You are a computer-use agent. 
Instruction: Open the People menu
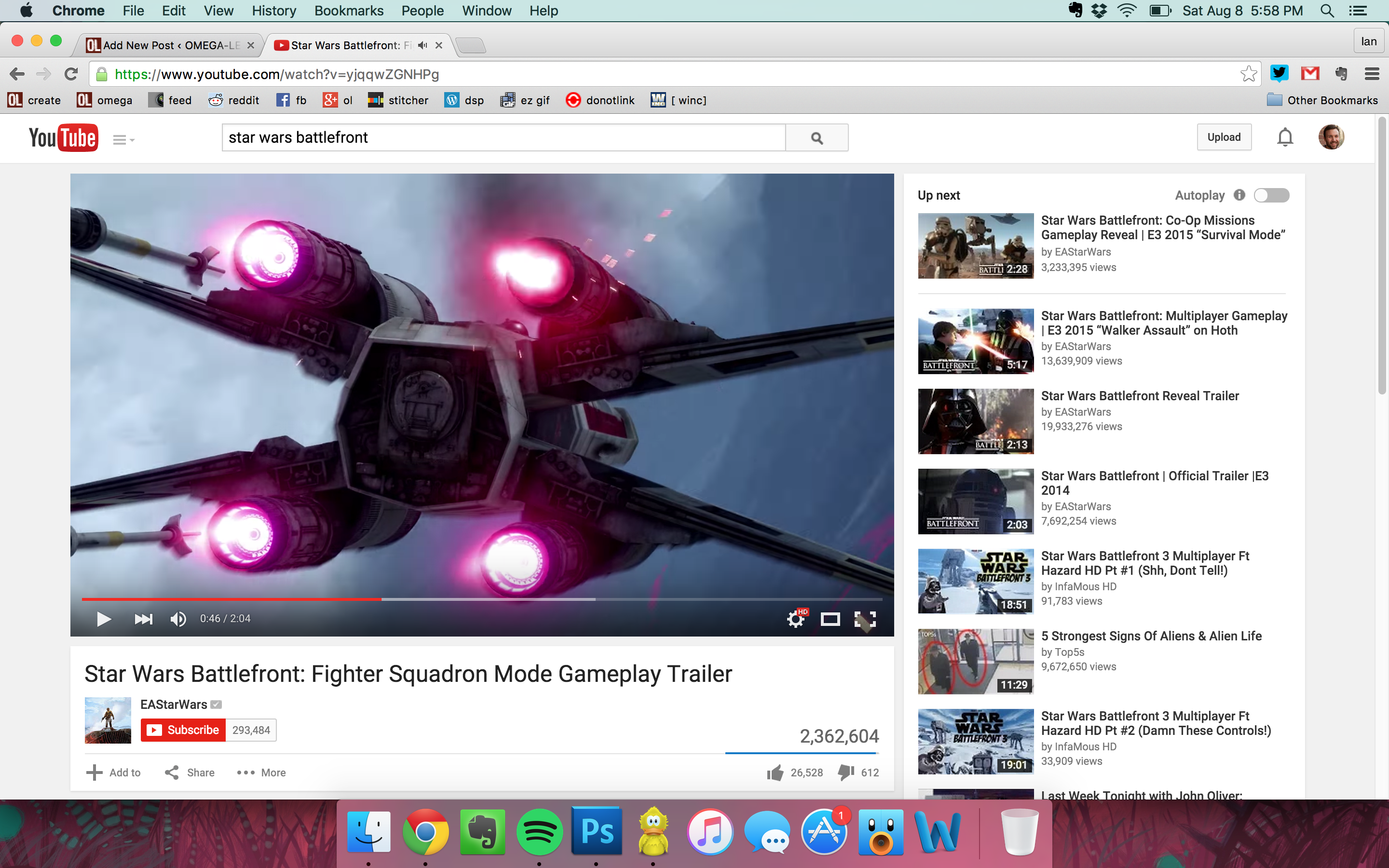(422, 10)
